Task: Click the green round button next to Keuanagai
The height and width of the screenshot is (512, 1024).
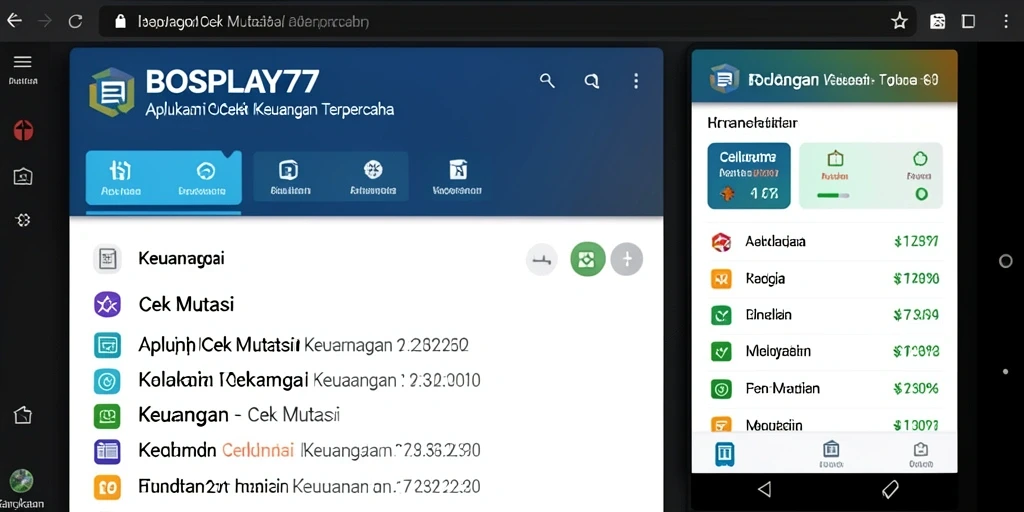Action: click(x=588, y=259)
